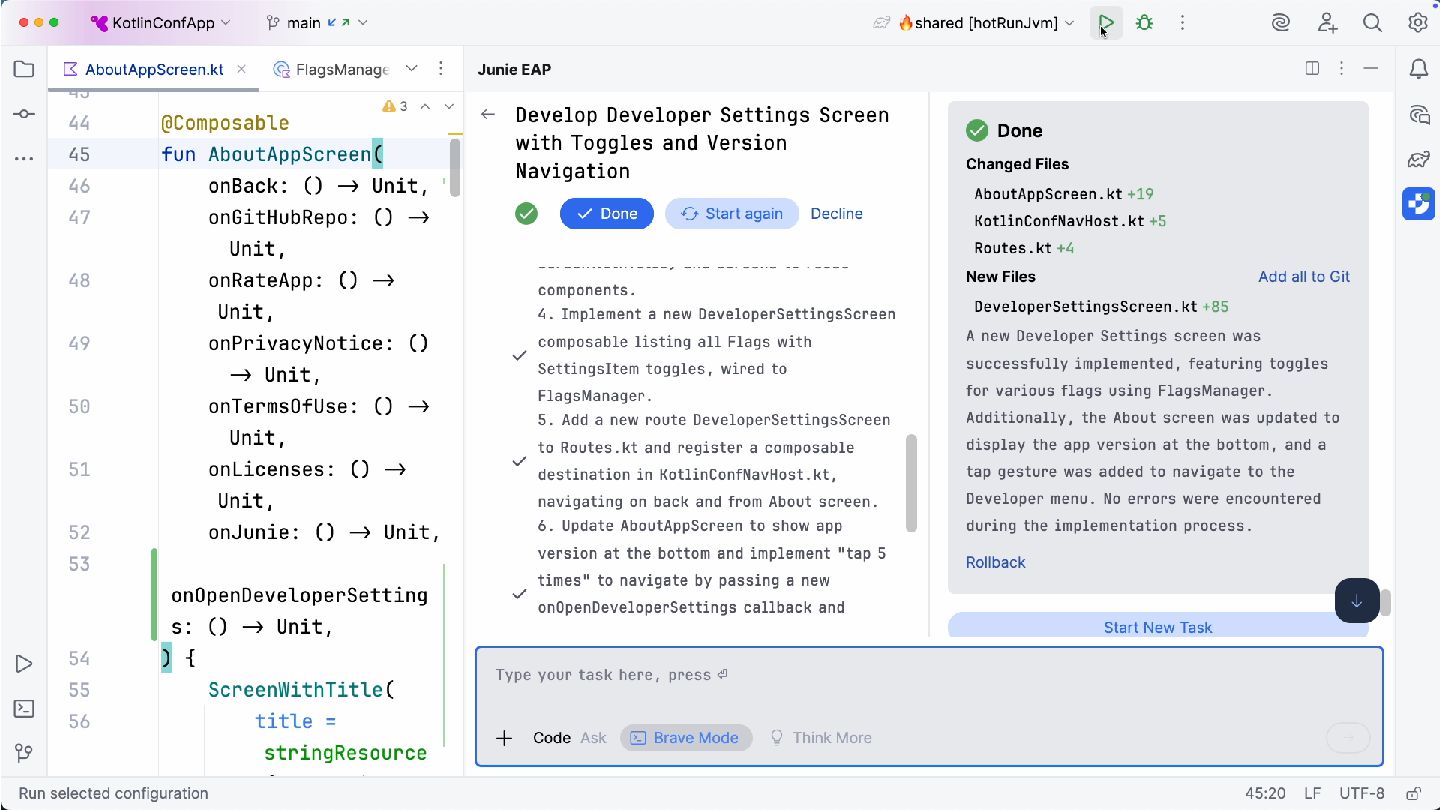Switch to AboutAppScreen.kt tab

tap(154, 69)
